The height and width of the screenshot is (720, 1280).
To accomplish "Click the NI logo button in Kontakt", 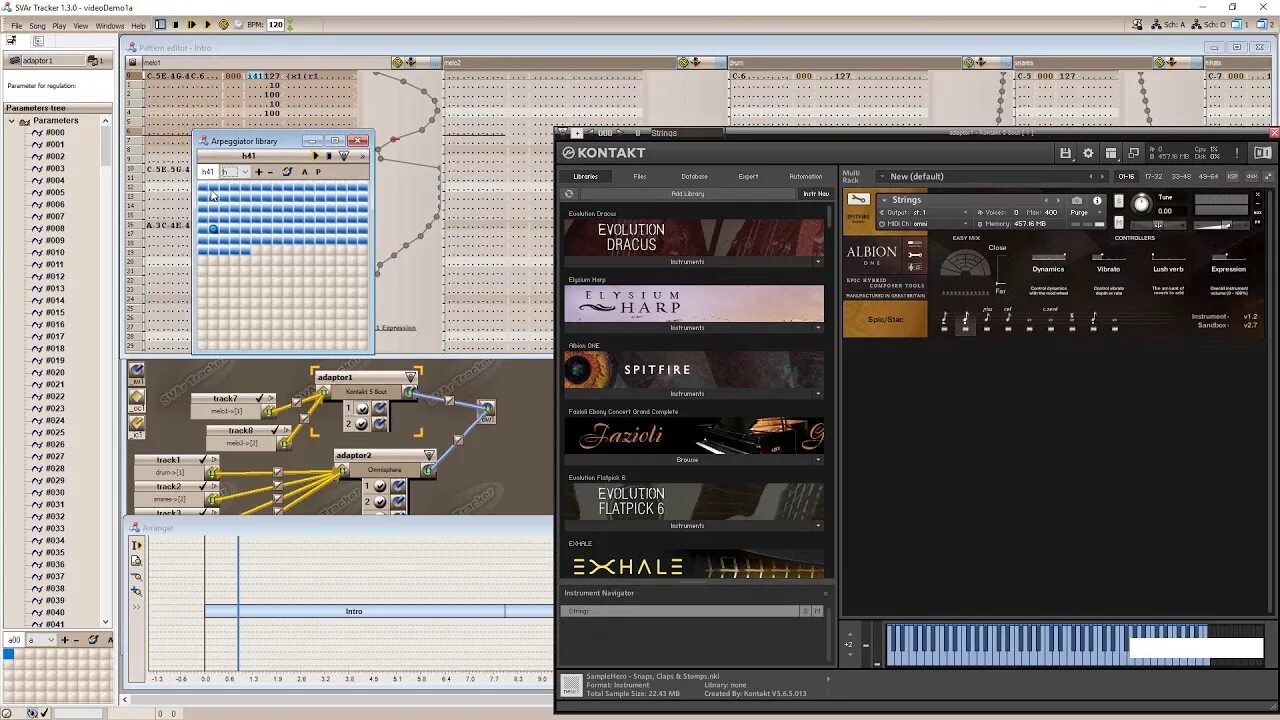I will pos(1263,153).
